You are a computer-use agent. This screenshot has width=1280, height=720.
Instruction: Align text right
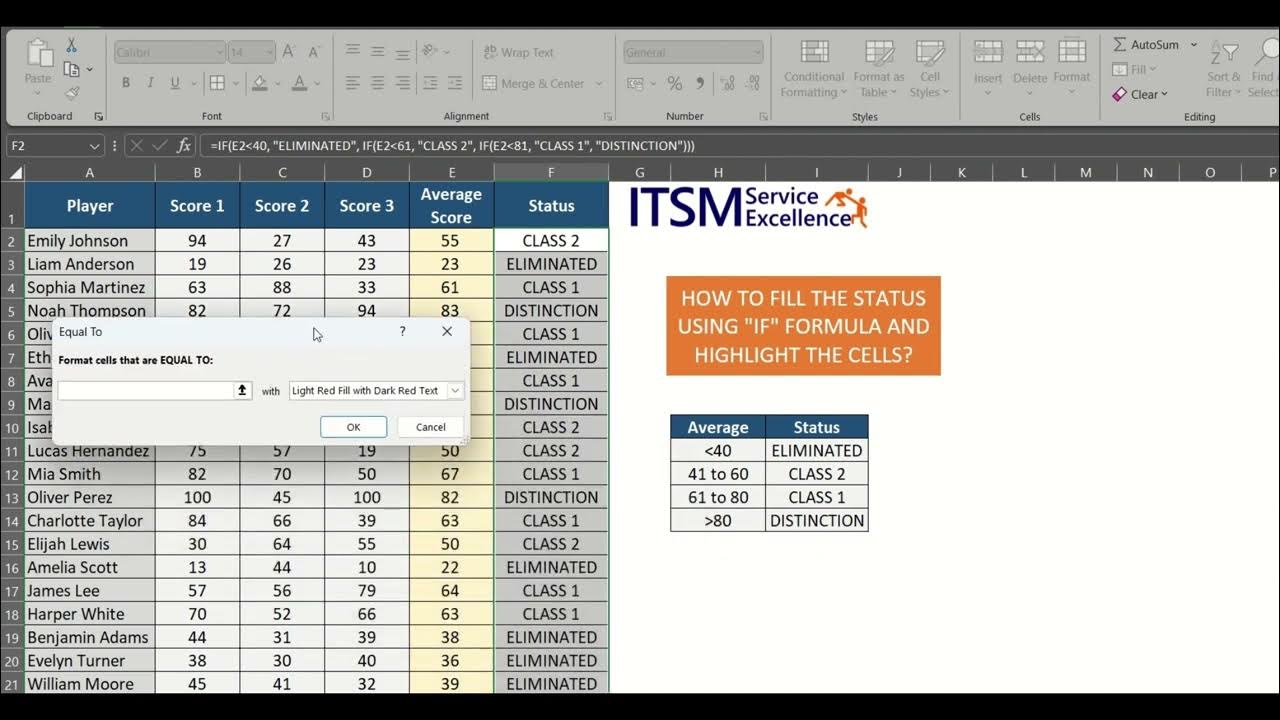[x=402, y=83]
